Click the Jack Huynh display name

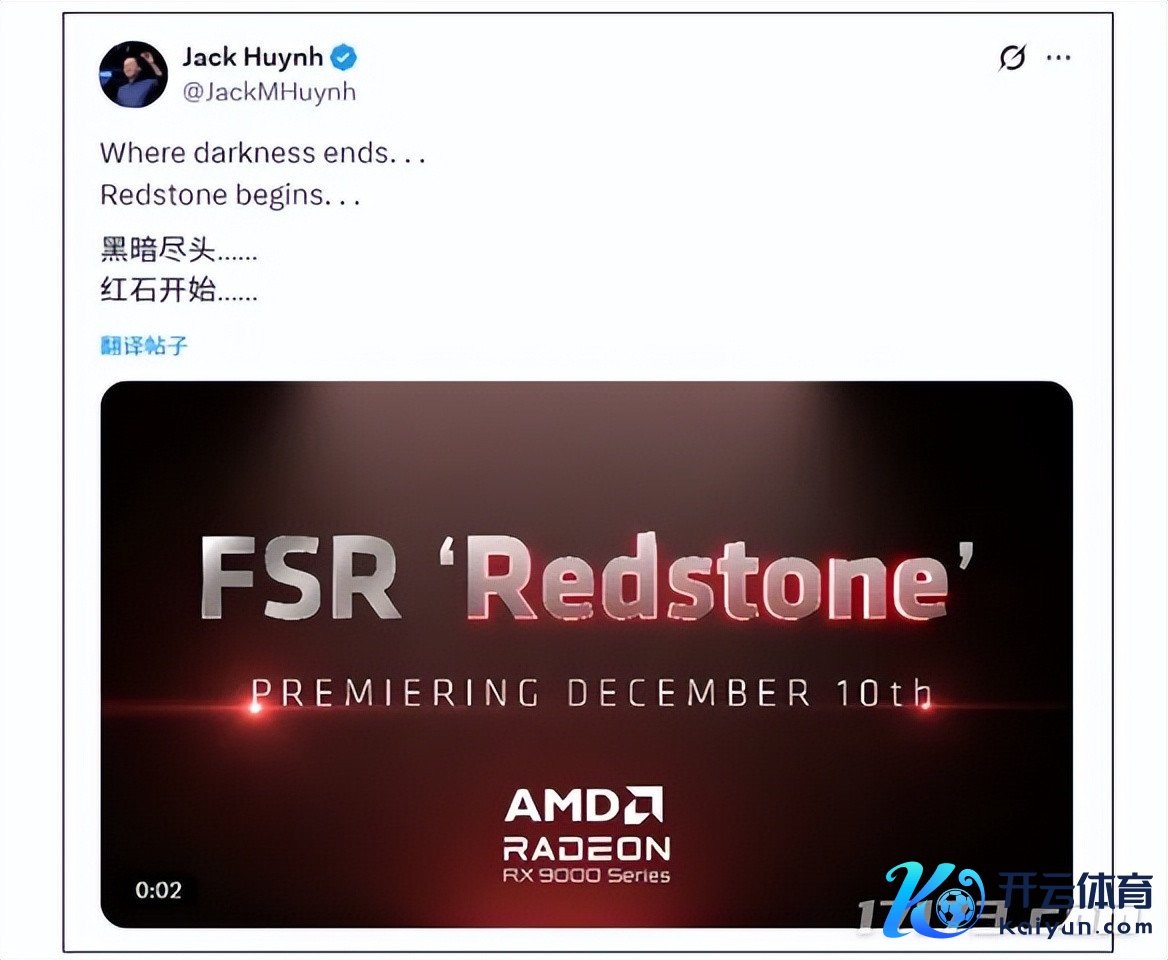pyautogui.click(x=253, y=57)
